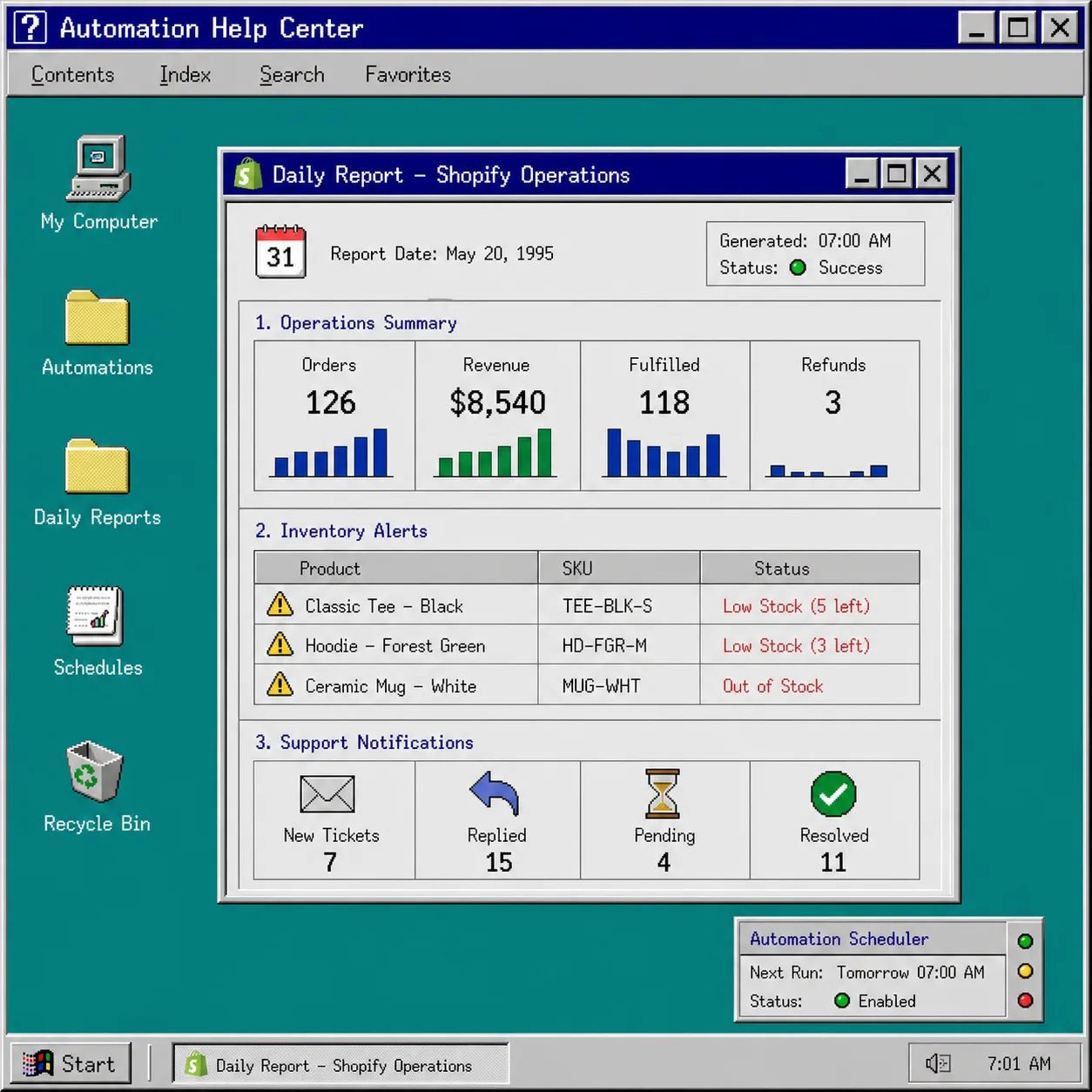1092x1092 pixels.
Task: Click the Ceramic Mug - White product name
Action: [391, 685]
